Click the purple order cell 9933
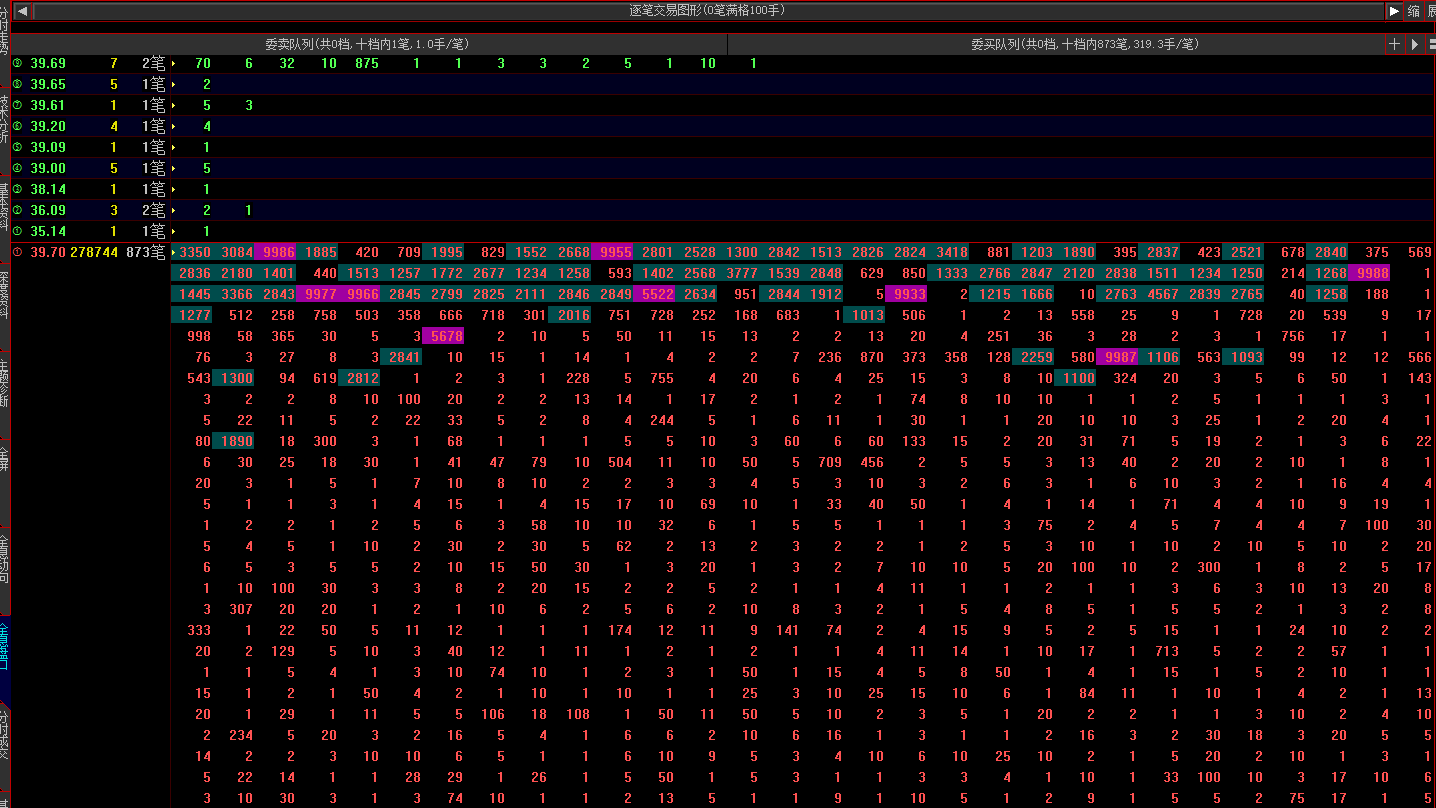1436x808 pixels. 907,294
